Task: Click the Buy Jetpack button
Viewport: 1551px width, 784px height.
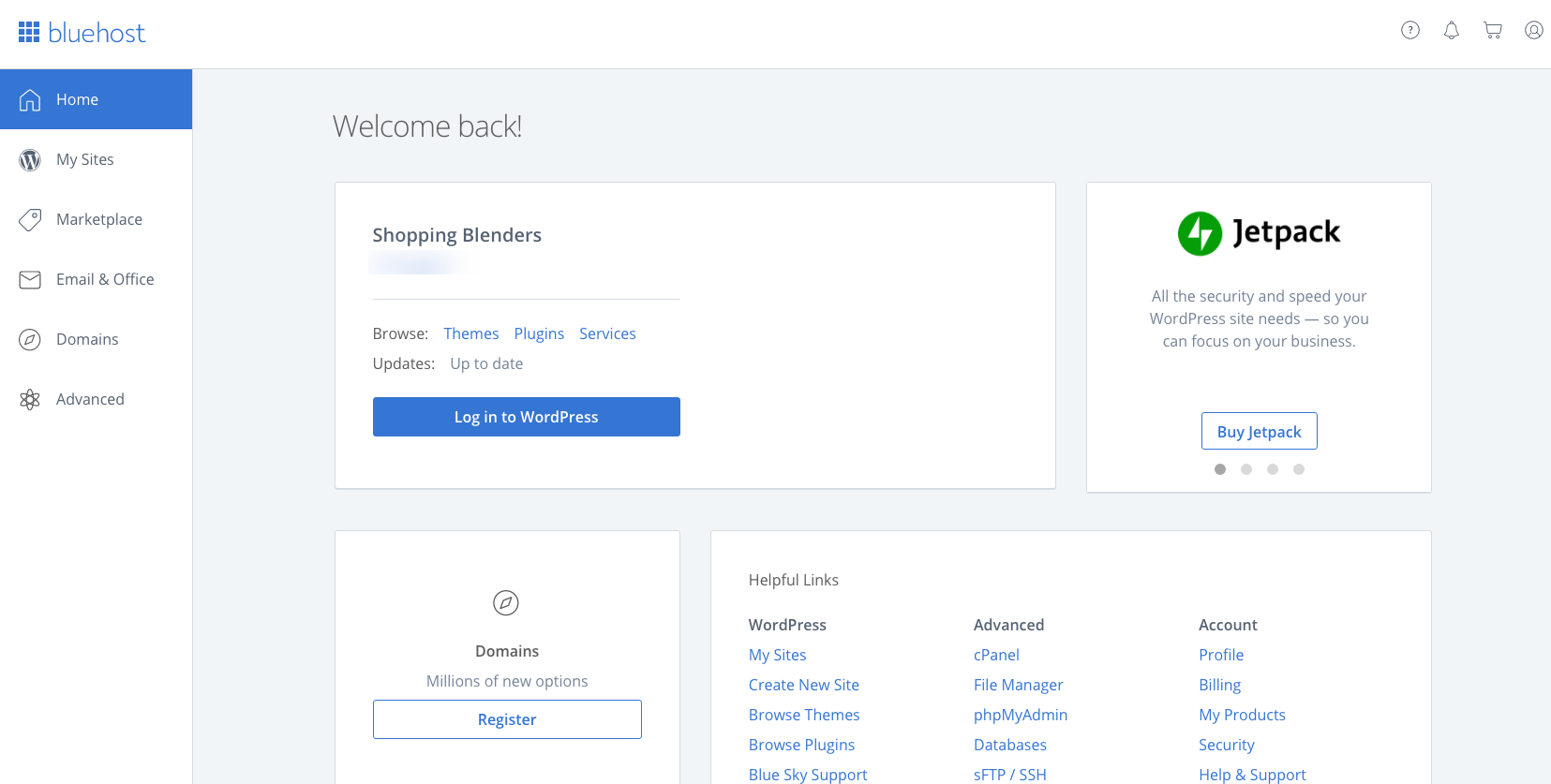Action: click(1260, 431)
